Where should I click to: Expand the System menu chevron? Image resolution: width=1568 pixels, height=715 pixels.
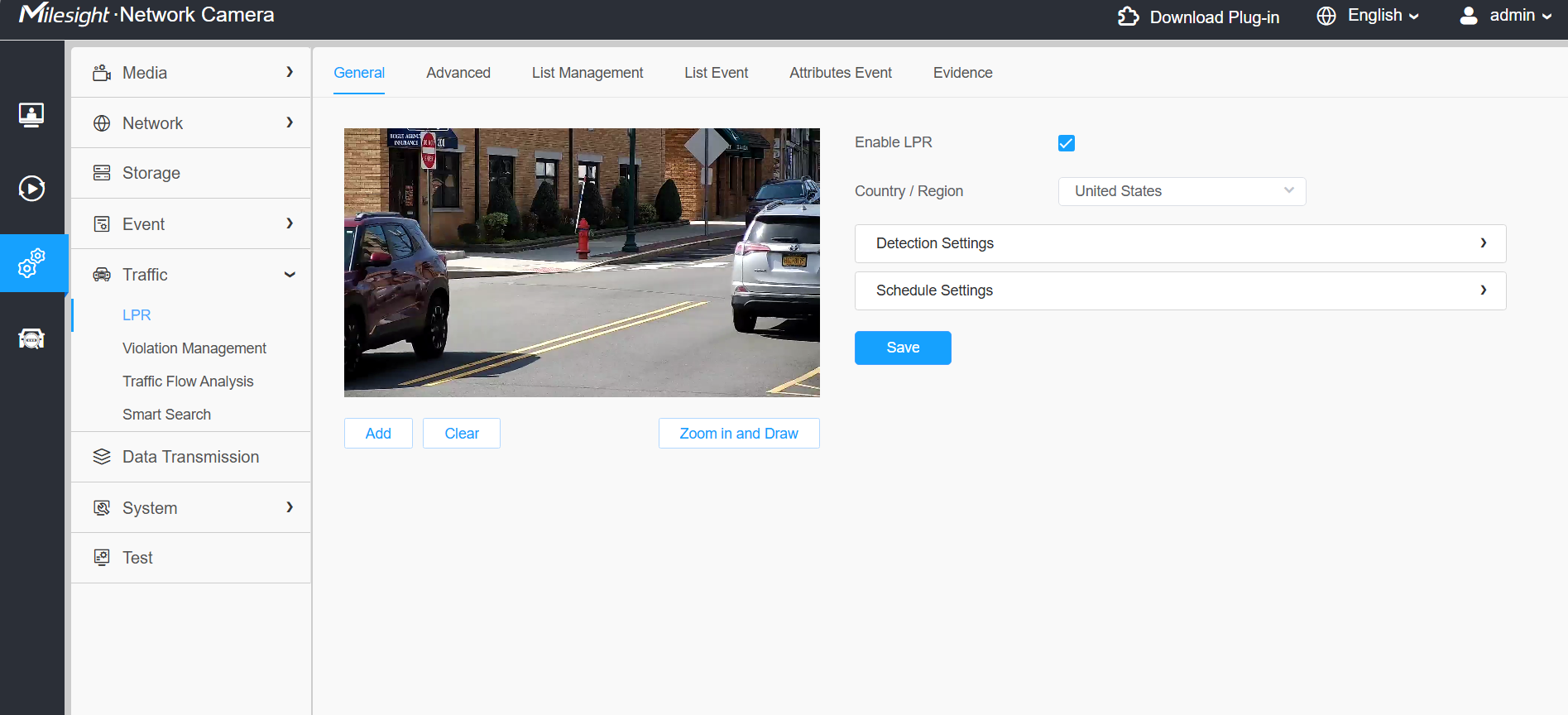click(290, 507)
